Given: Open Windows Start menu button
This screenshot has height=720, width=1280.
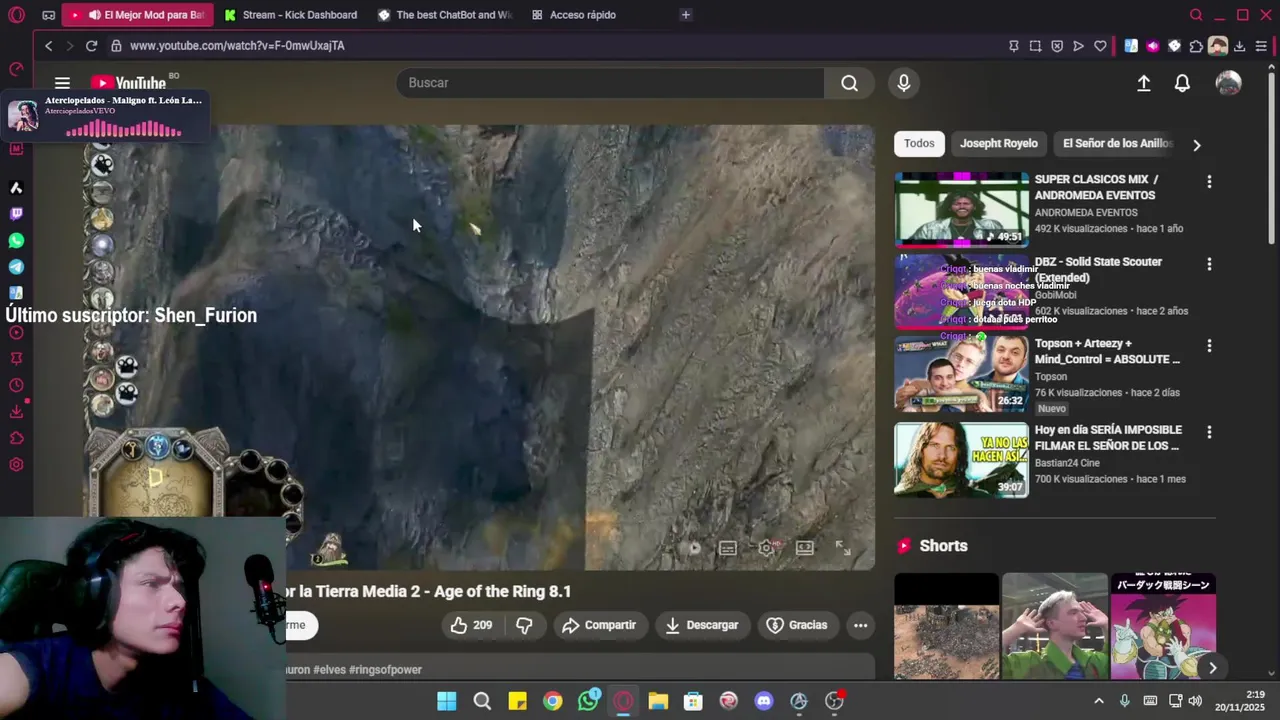Looking at the screenshot, I should click(447, 701).
